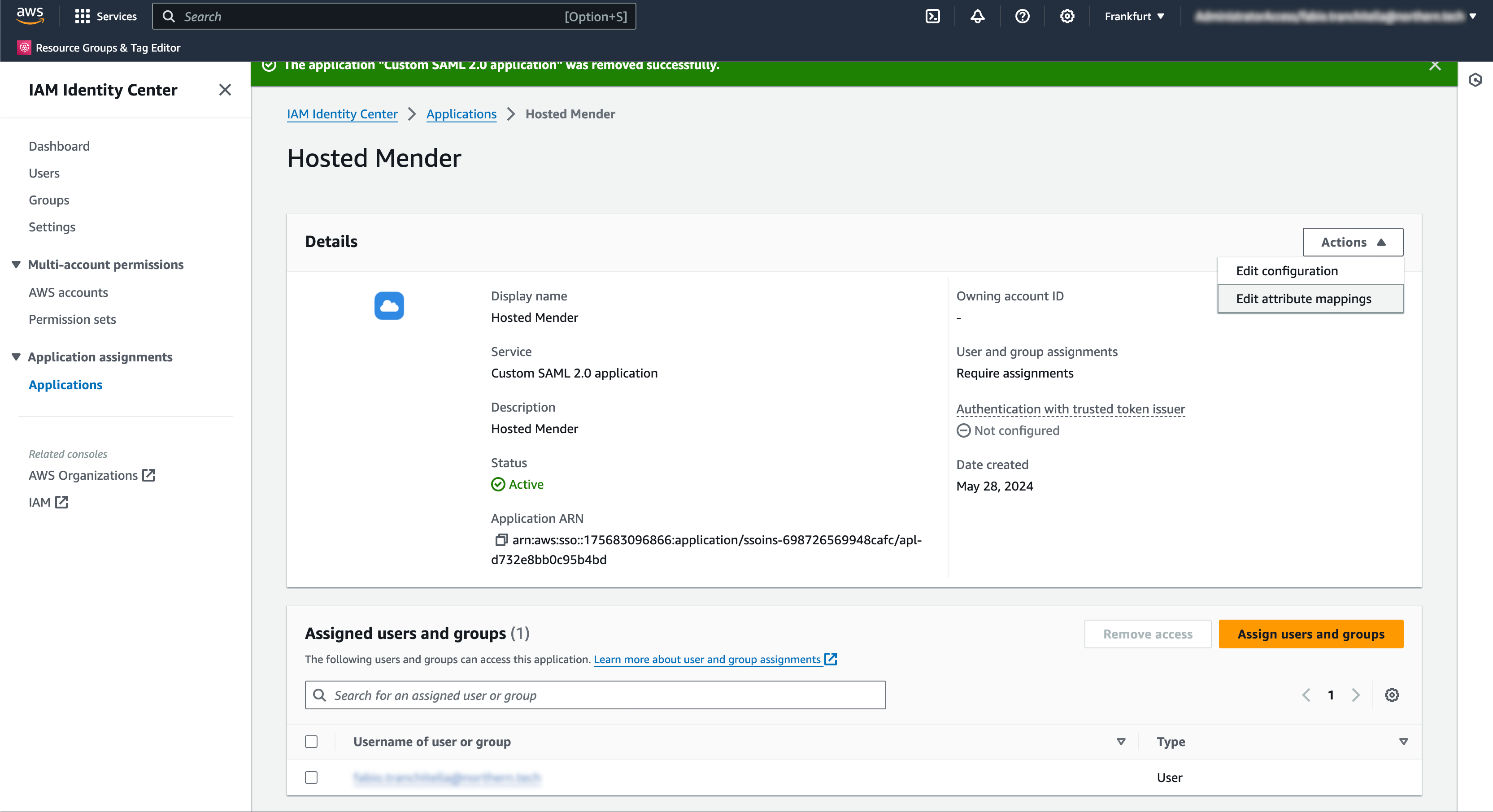Choose Edit configuration from Actions menu
This screenshot has height=812, width=1493.
[1287, 271]
